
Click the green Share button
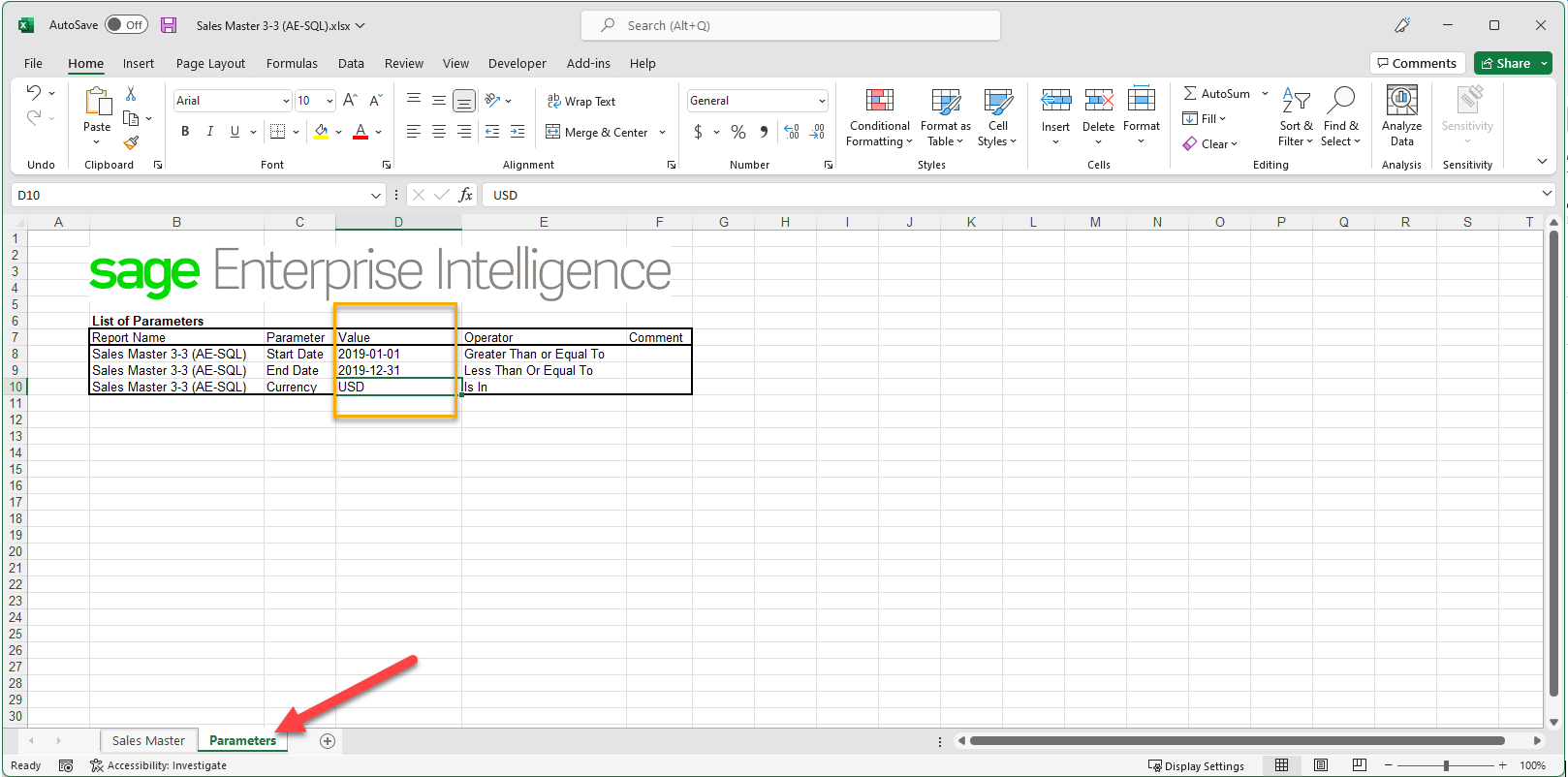pos(1506,64)
